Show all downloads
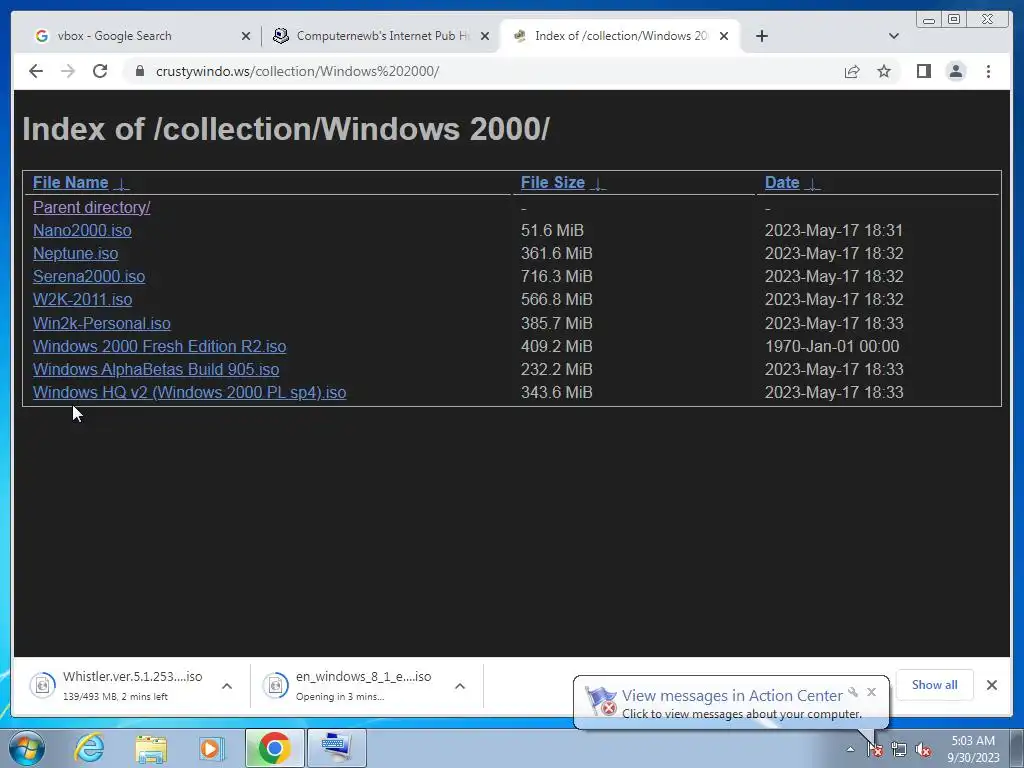 (935, 684)
